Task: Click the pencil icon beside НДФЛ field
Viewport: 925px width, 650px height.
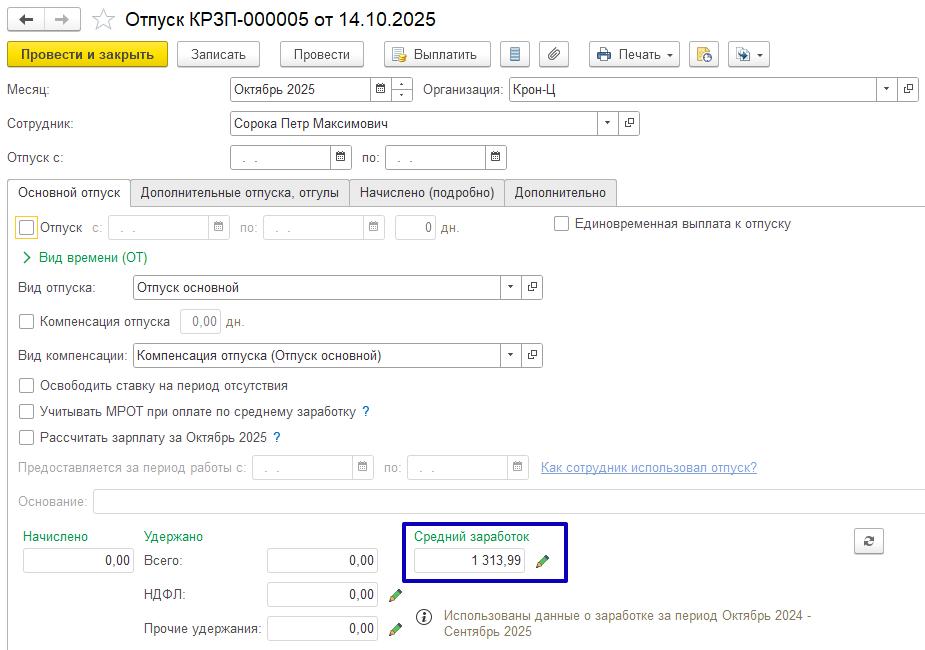Action: (x=396, y=595)
